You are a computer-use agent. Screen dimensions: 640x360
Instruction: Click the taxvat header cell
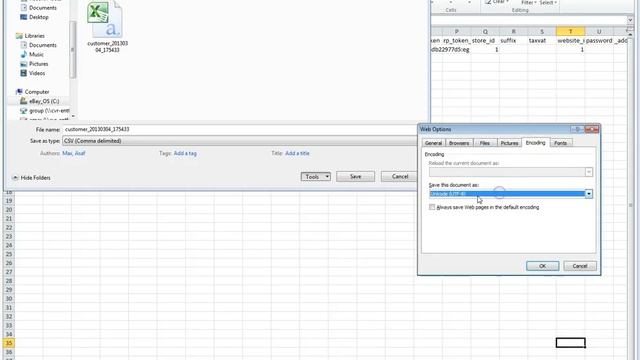pyautogui.click(x=542, y=40)
